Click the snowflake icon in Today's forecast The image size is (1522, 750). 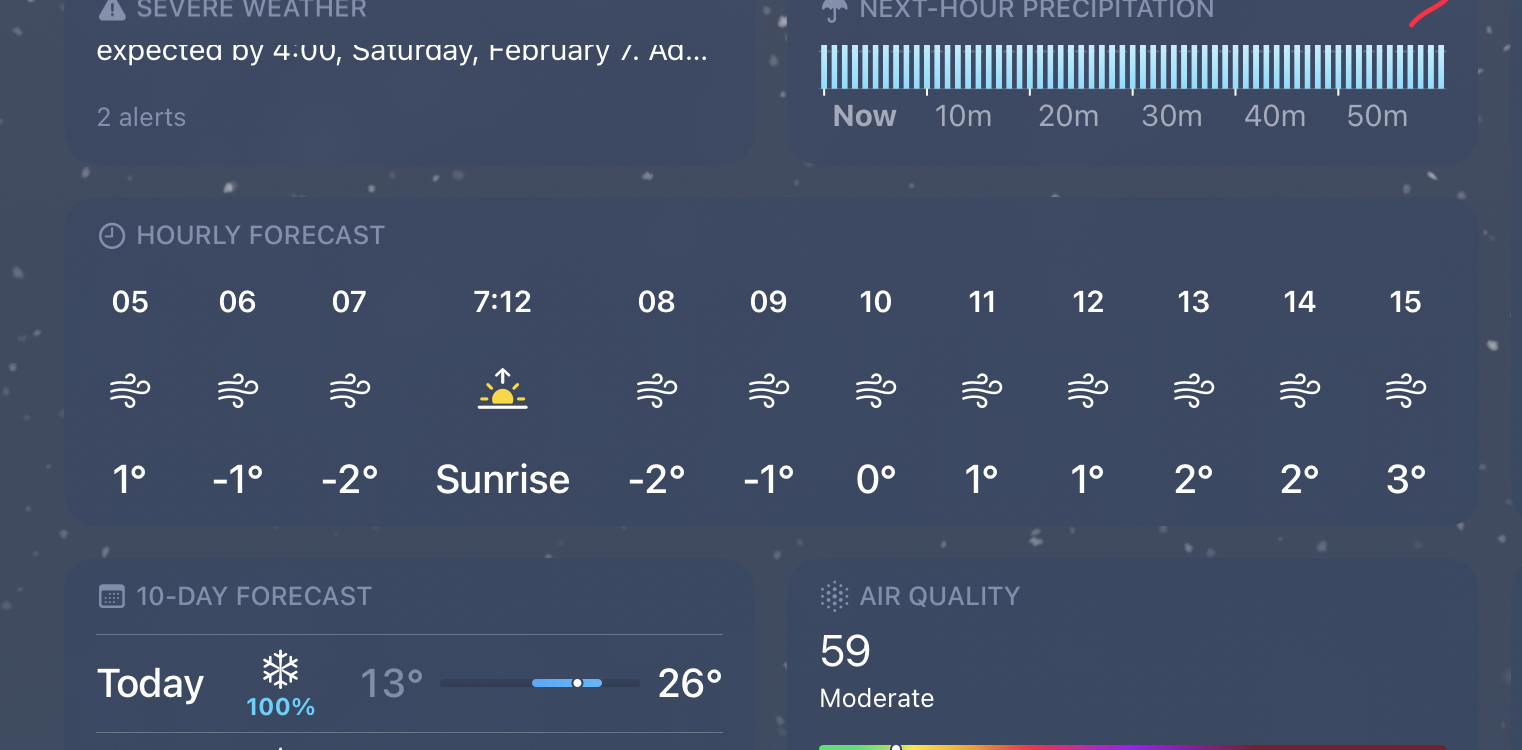click(281, 671)
